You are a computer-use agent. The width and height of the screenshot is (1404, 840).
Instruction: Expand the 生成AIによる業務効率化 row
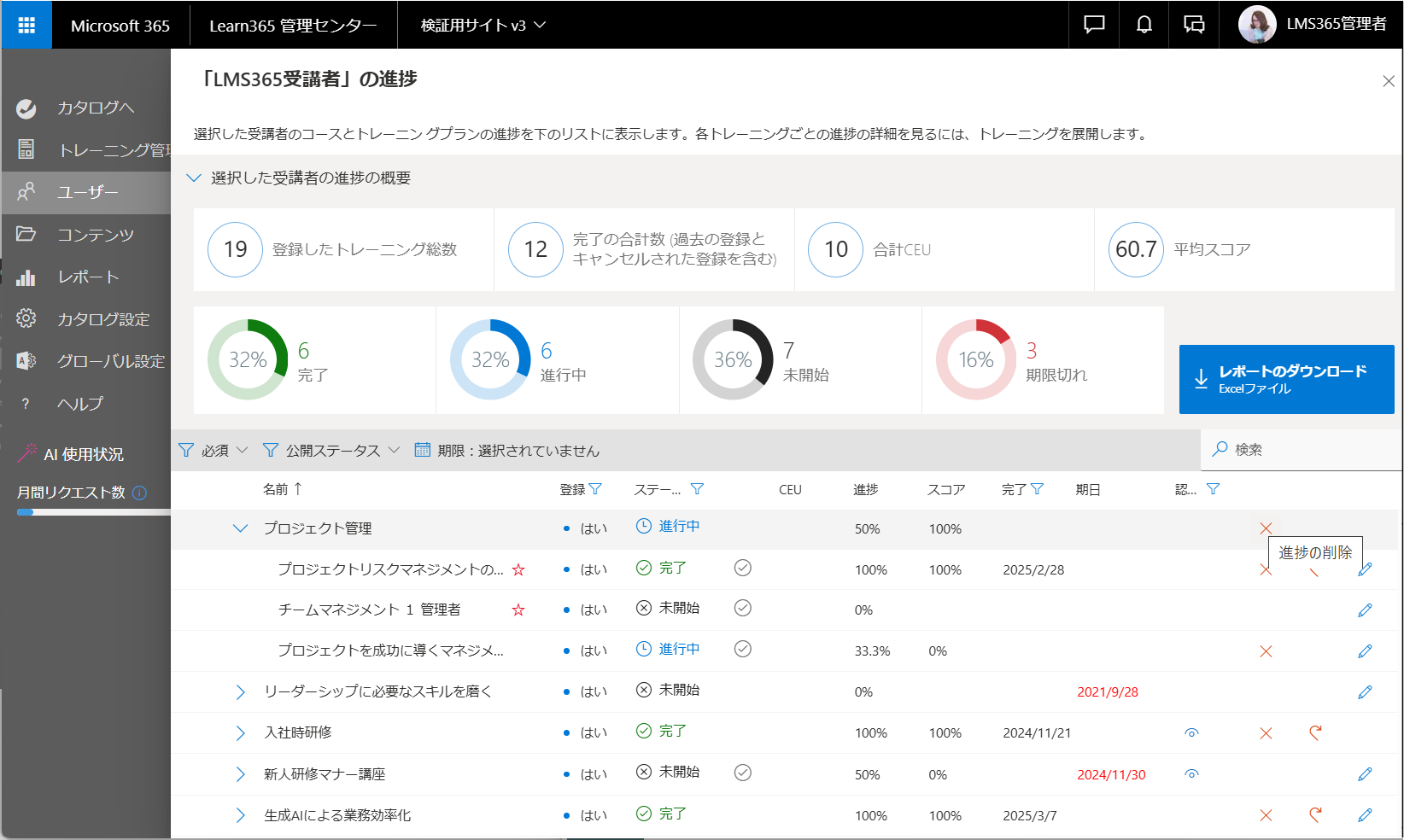pyautogui.click(x=240, y=815)
